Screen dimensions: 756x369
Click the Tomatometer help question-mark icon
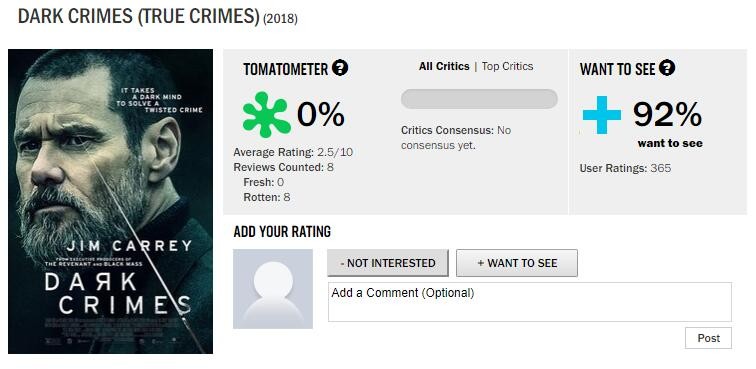pyautogui.click(x=340, y=68)
